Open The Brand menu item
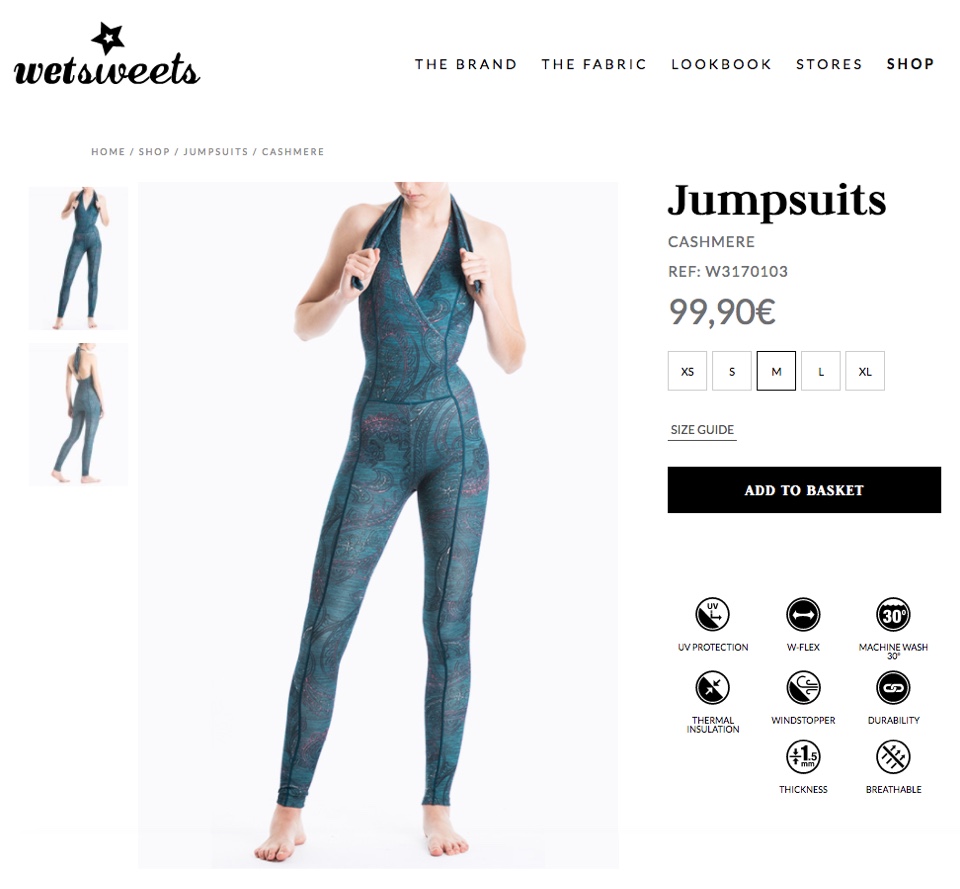Viewport: 960px width, 889px height. (x=466, y=64)
